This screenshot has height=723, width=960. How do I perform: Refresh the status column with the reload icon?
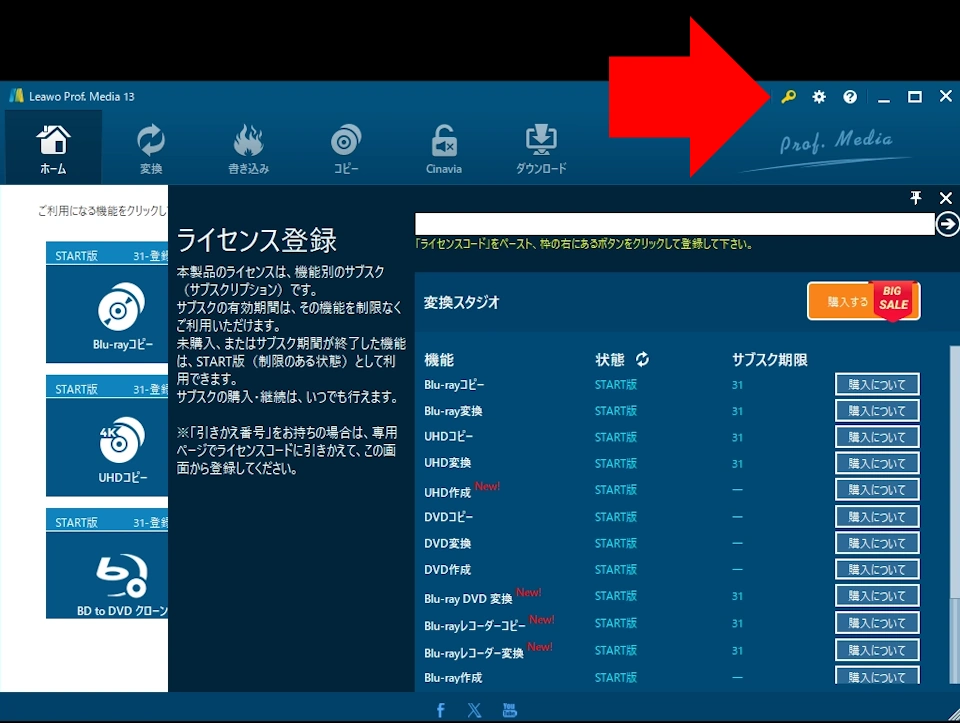point(642,359)
